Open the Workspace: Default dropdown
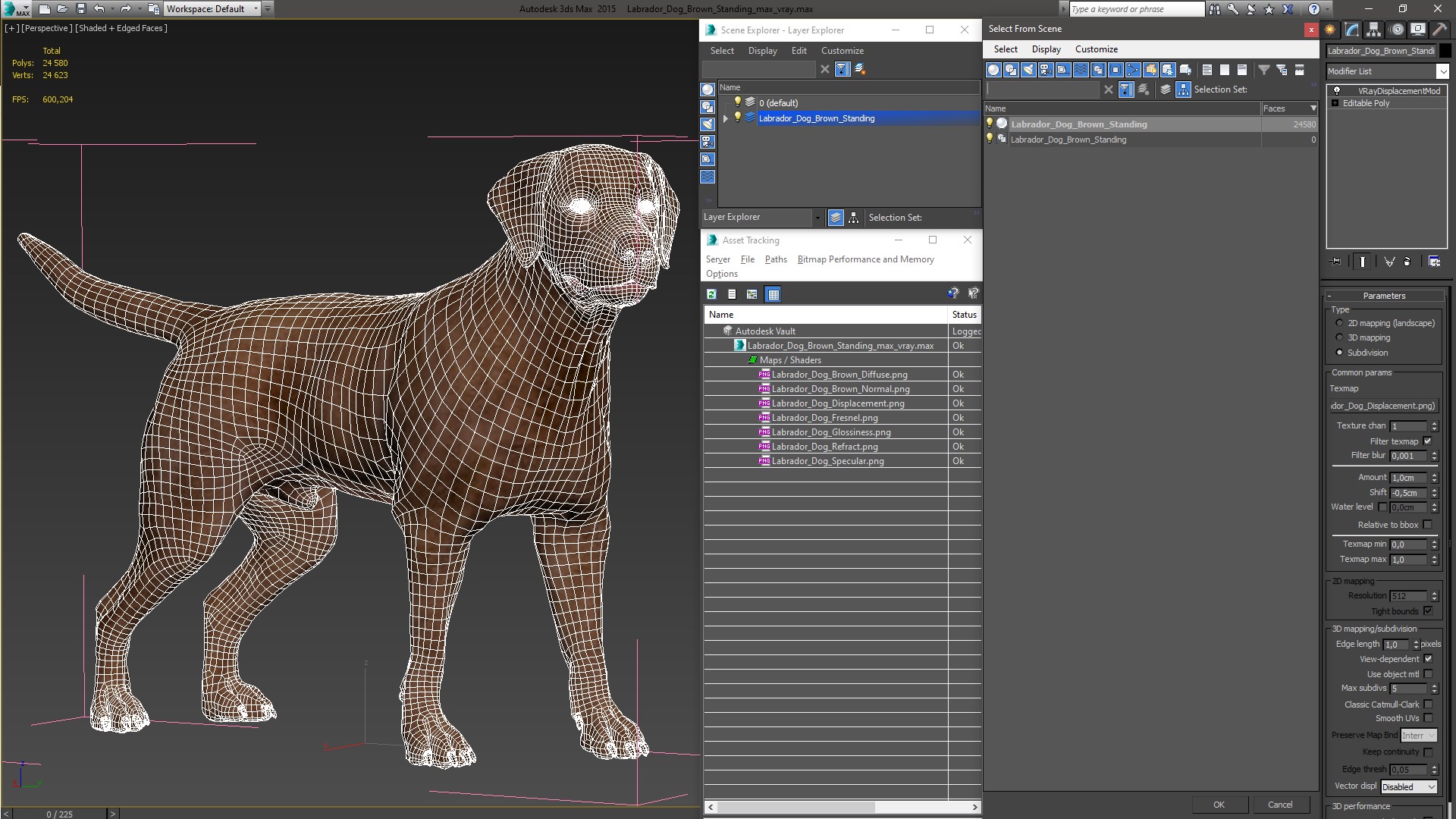This screenshot has height=819, width=1456. 256,9
